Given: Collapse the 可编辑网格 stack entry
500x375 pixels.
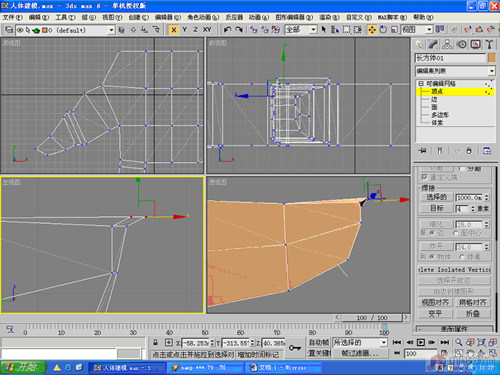Looking at the screenshot, I should pos(421,83).
